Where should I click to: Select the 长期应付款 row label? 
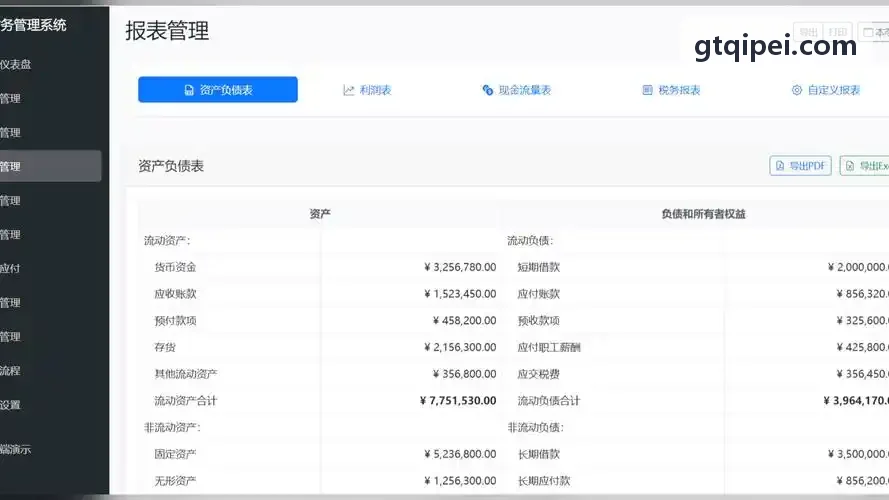point(544,480)
